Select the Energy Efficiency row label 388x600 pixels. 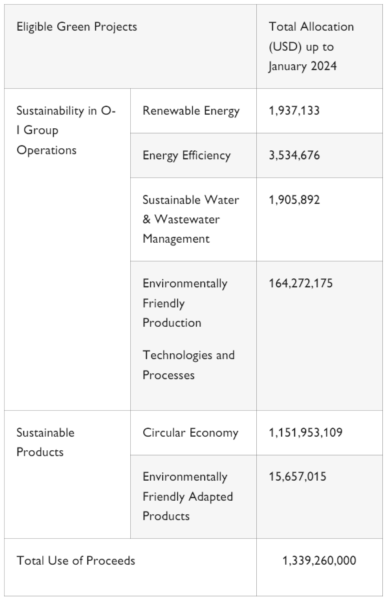coord(186,155)
